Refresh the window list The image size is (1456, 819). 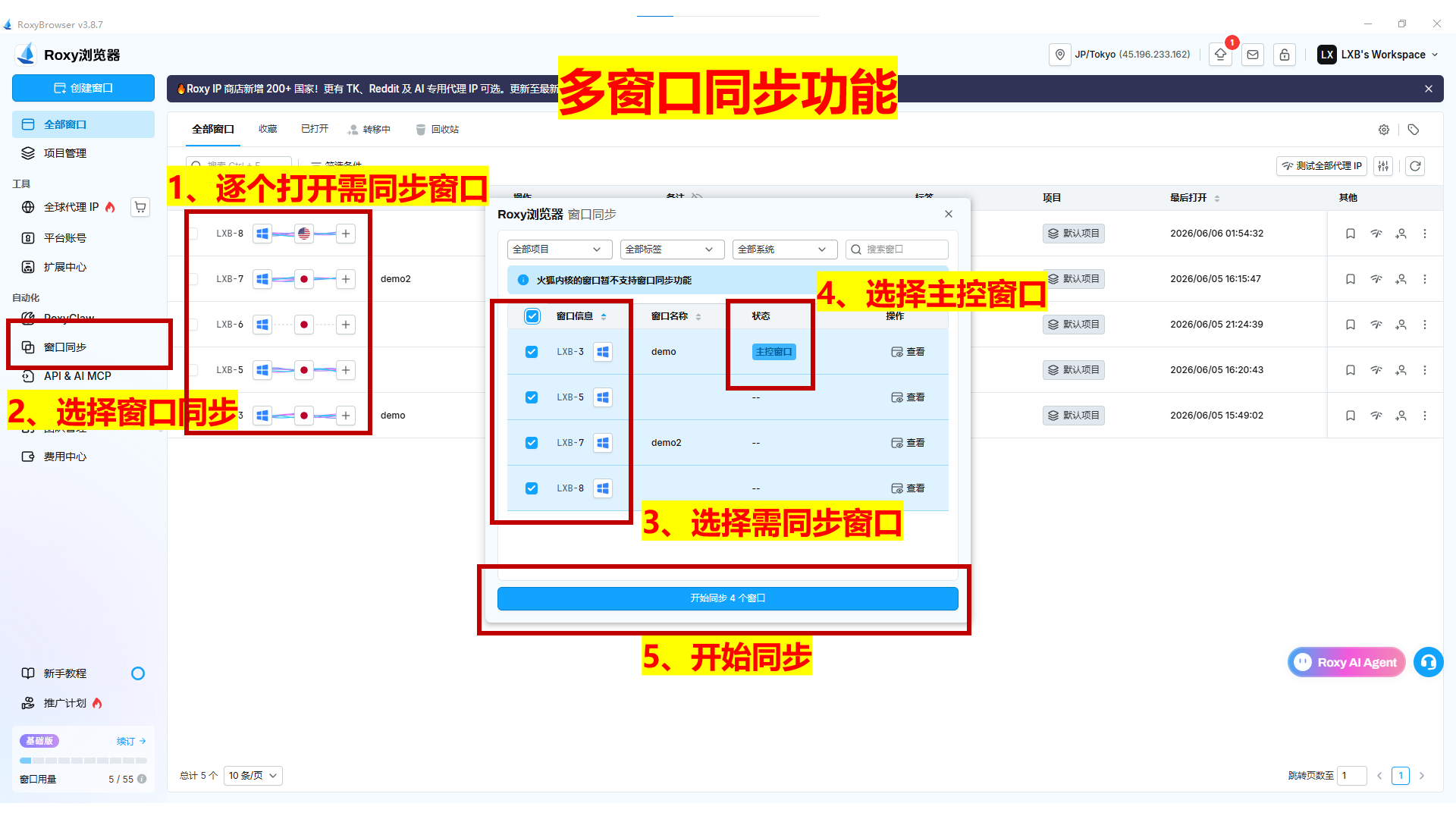click(x=1415, y=166)
